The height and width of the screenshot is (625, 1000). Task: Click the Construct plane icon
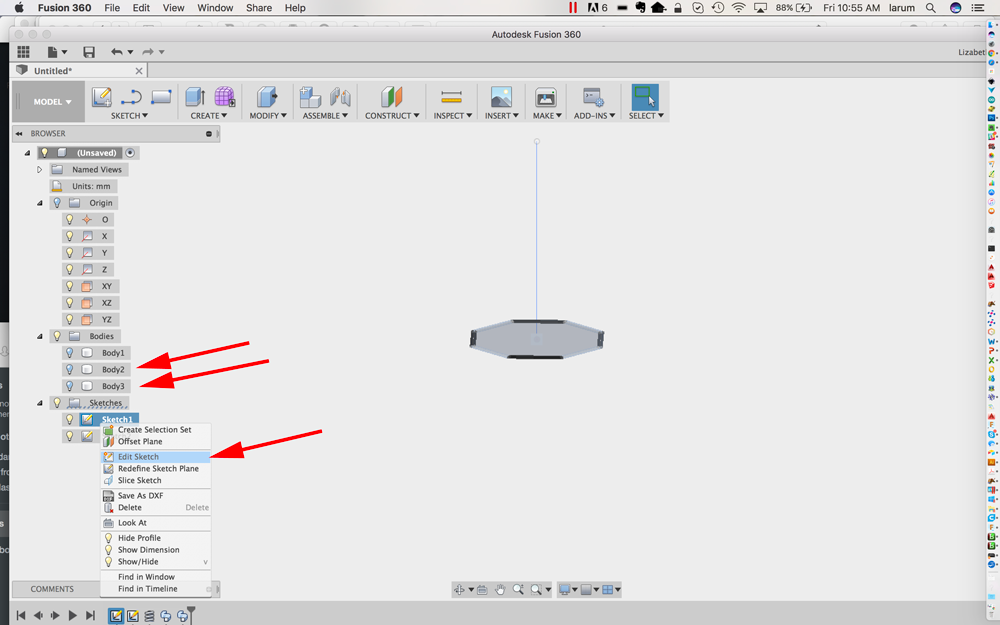tap(392, 97)
